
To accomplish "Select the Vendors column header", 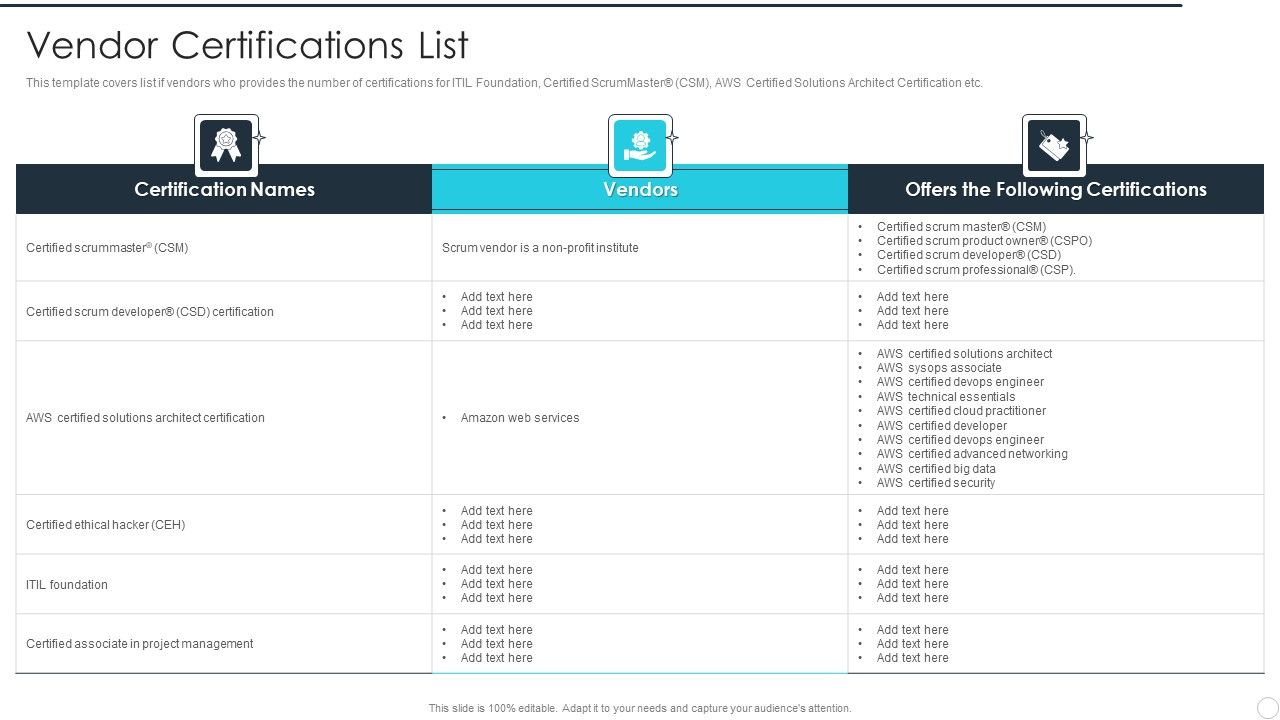I will 640,190.
